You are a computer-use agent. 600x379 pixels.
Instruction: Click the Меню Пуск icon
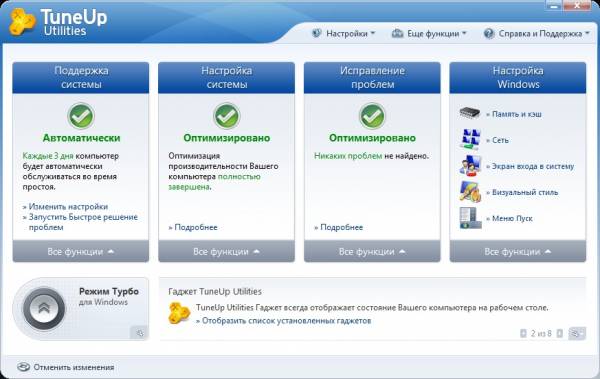(x=470, y=218)
